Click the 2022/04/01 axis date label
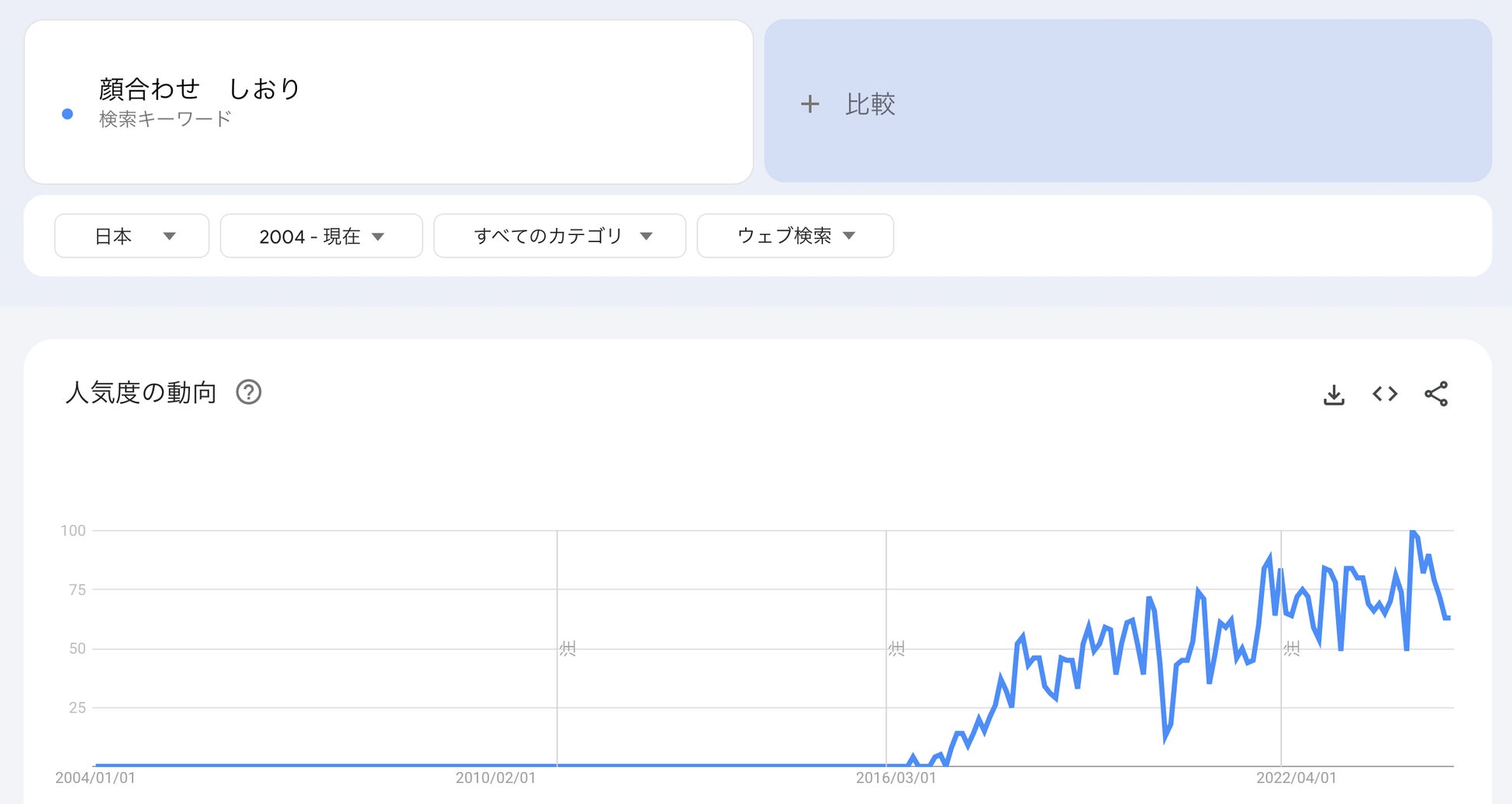Viewport: 1512px width, 804px height. pos(1296,778)
